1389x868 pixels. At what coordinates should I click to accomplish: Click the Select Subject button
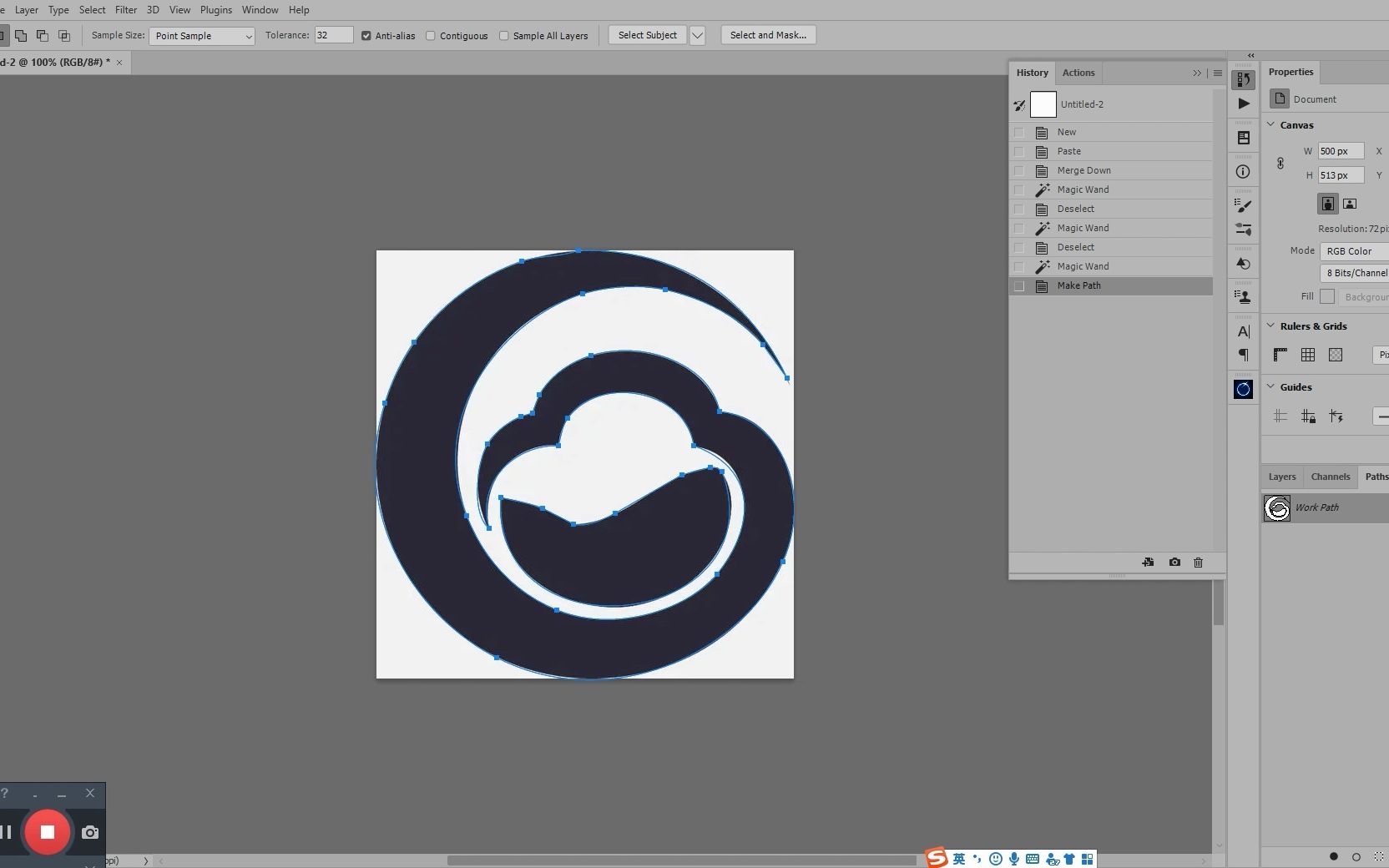[x=647, y=35]
